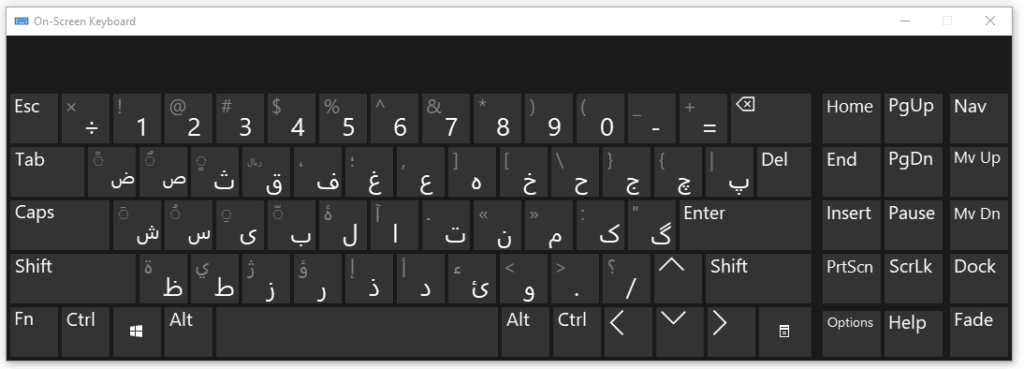The height and width of the screenshot is (369, 1024).
Task: Open the Options key settings
Action: tap(851, 332)
